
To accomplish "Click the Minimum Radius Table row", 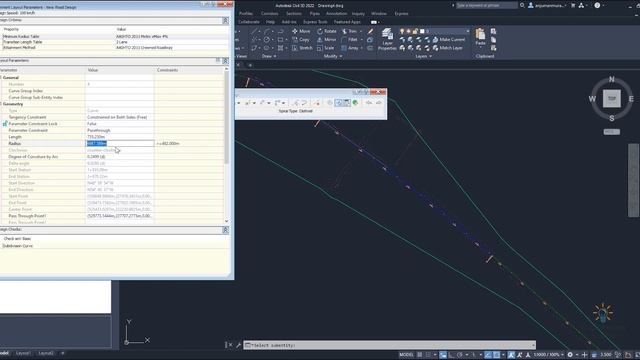I will pos(114,36).
